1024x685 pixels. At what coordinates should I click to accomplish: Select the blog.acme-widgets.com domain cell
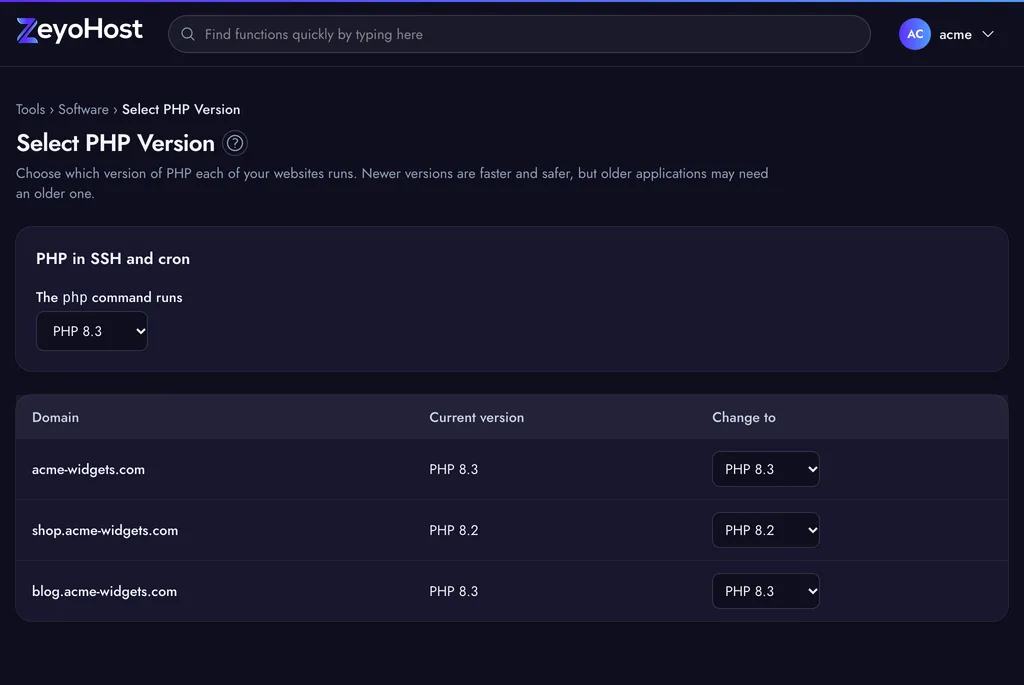point(104,591)
